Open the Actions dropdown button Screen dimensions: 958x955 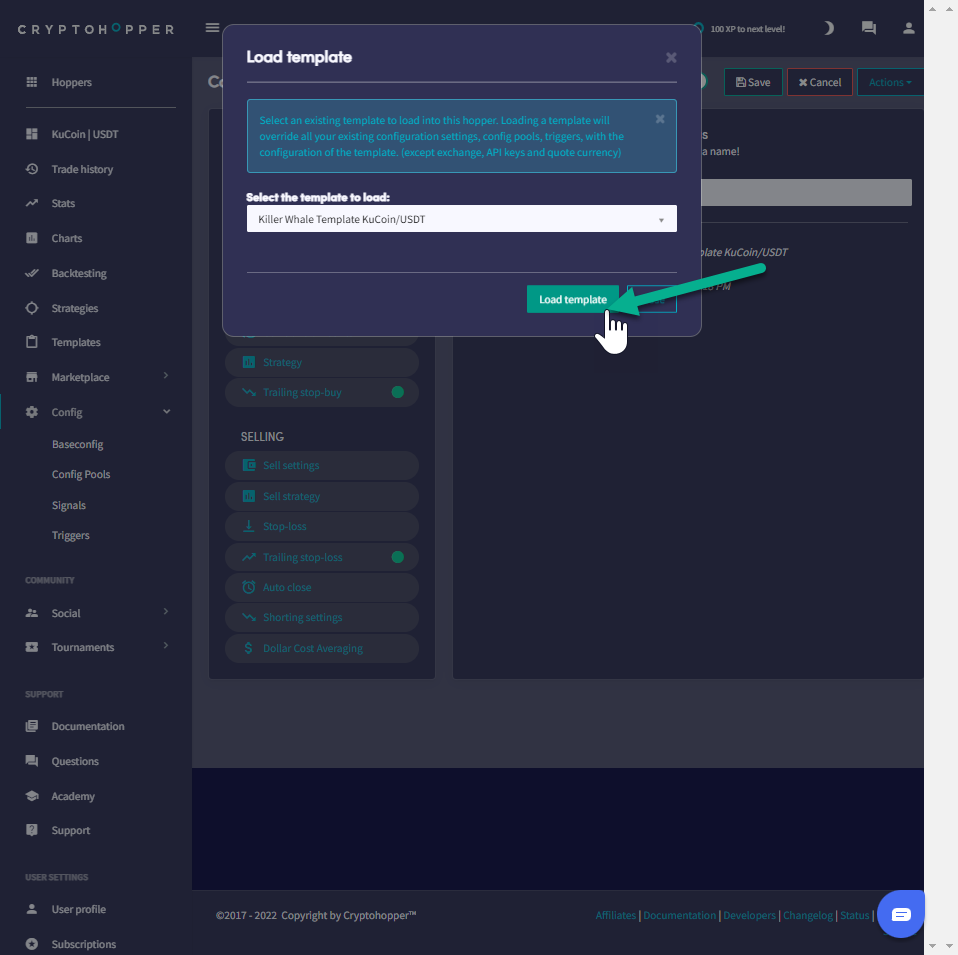(x=889, y=82)
